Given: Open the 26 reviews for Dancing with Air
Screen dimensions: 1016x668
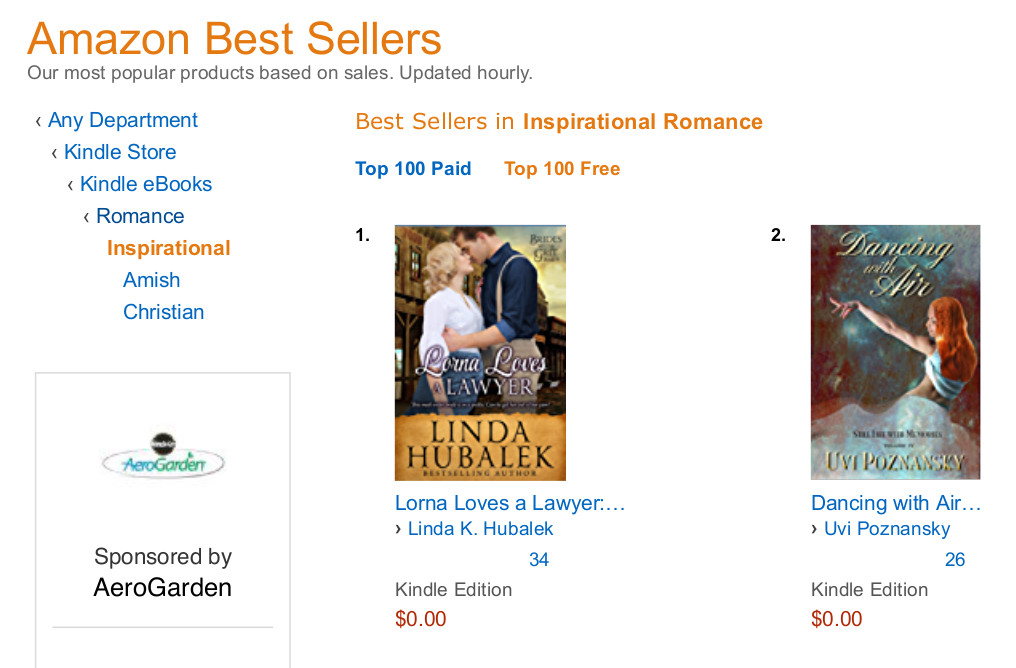Looking at the screenshot, I should pos(955,560).
